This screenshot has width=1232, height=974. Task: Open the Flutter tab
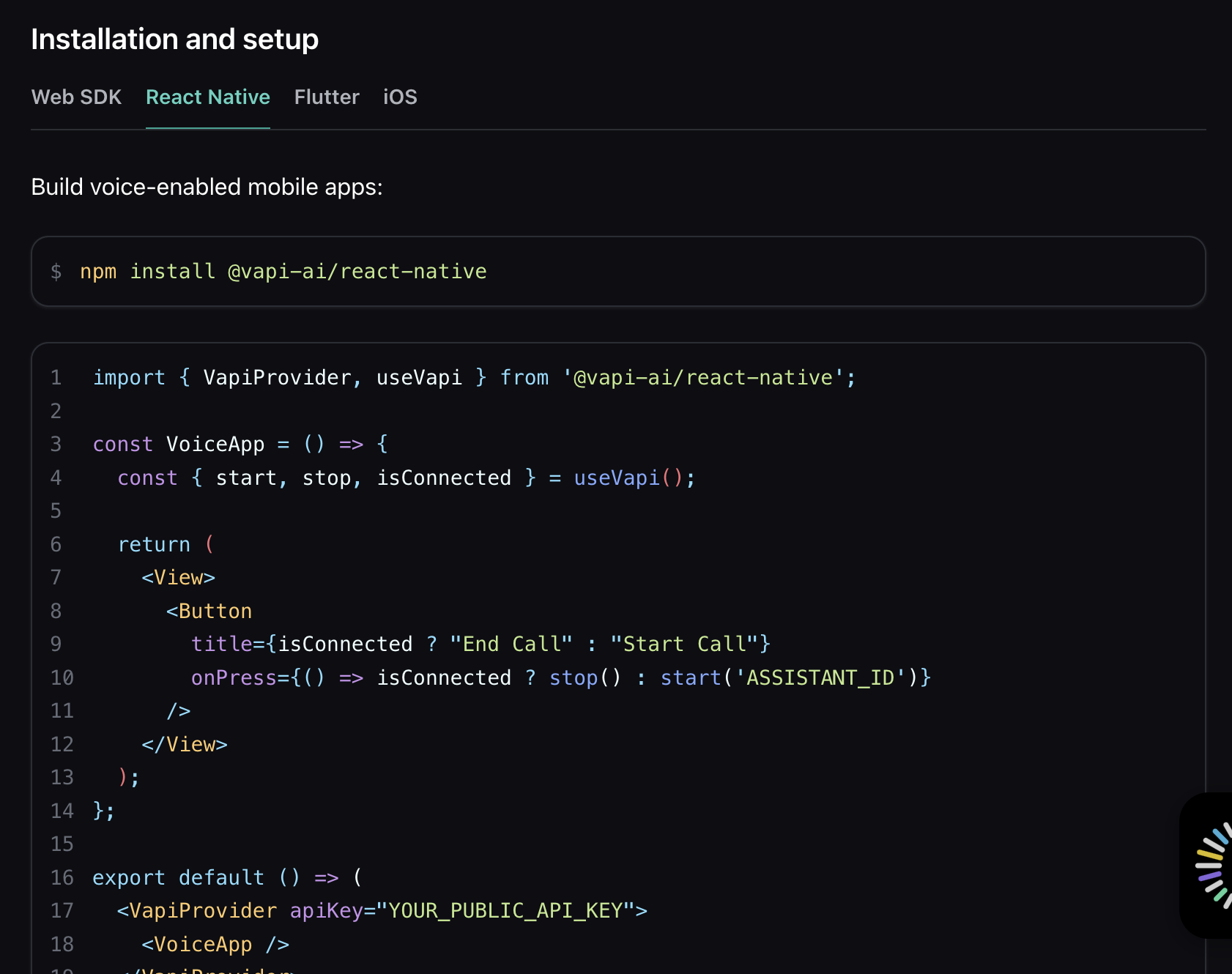pyautogui.click(x=327, y=97)
